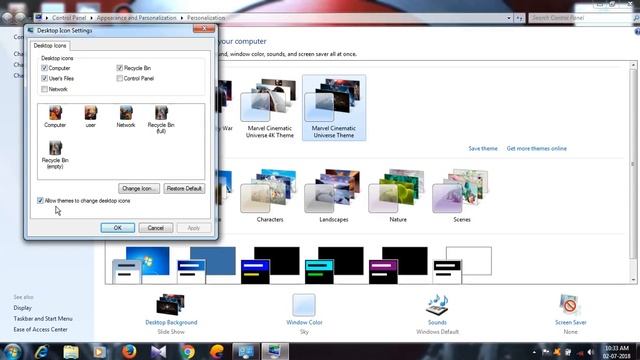Select the black theme with cyan title bar
Viewport: 640px width, 360px height.
334,265
